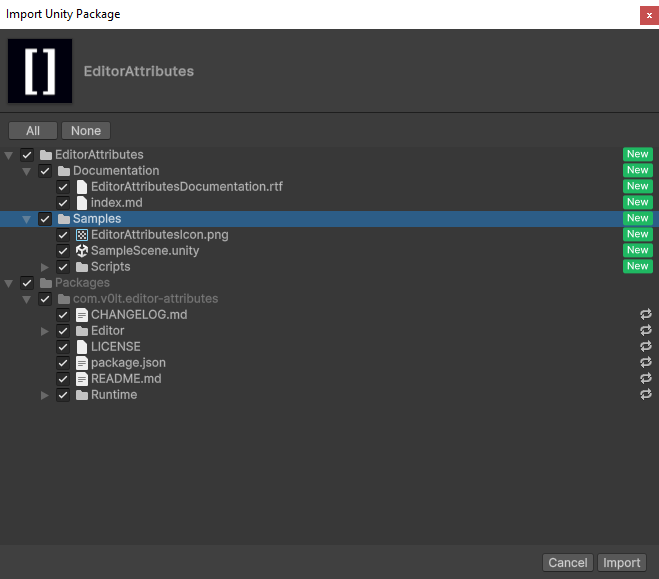This screenshot has width=659, height=579.
Task: Collapse the Documentation folder arrow
Action: tap(26, 171)
